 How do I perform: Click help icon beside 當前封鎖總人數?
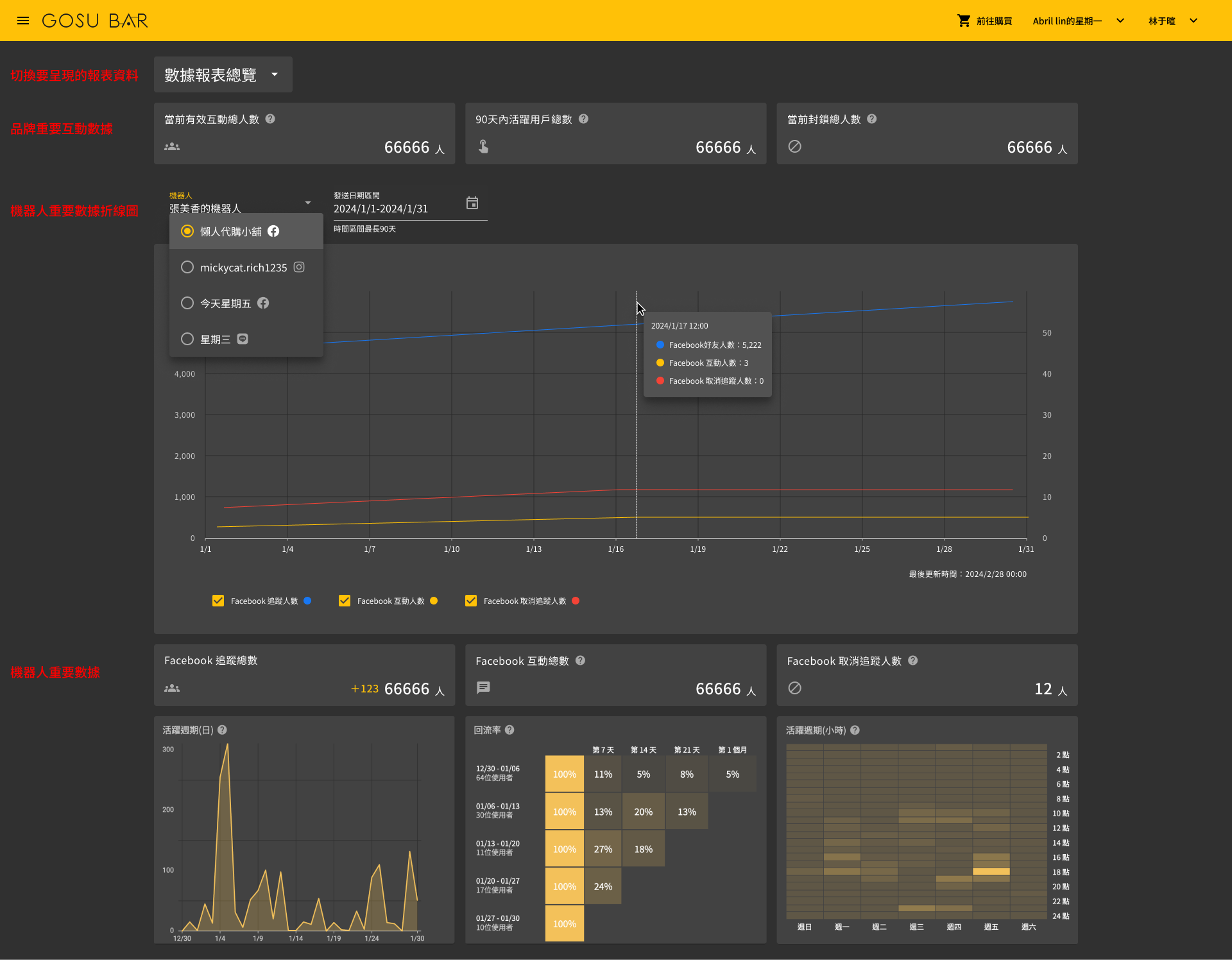tap(871, 119)
